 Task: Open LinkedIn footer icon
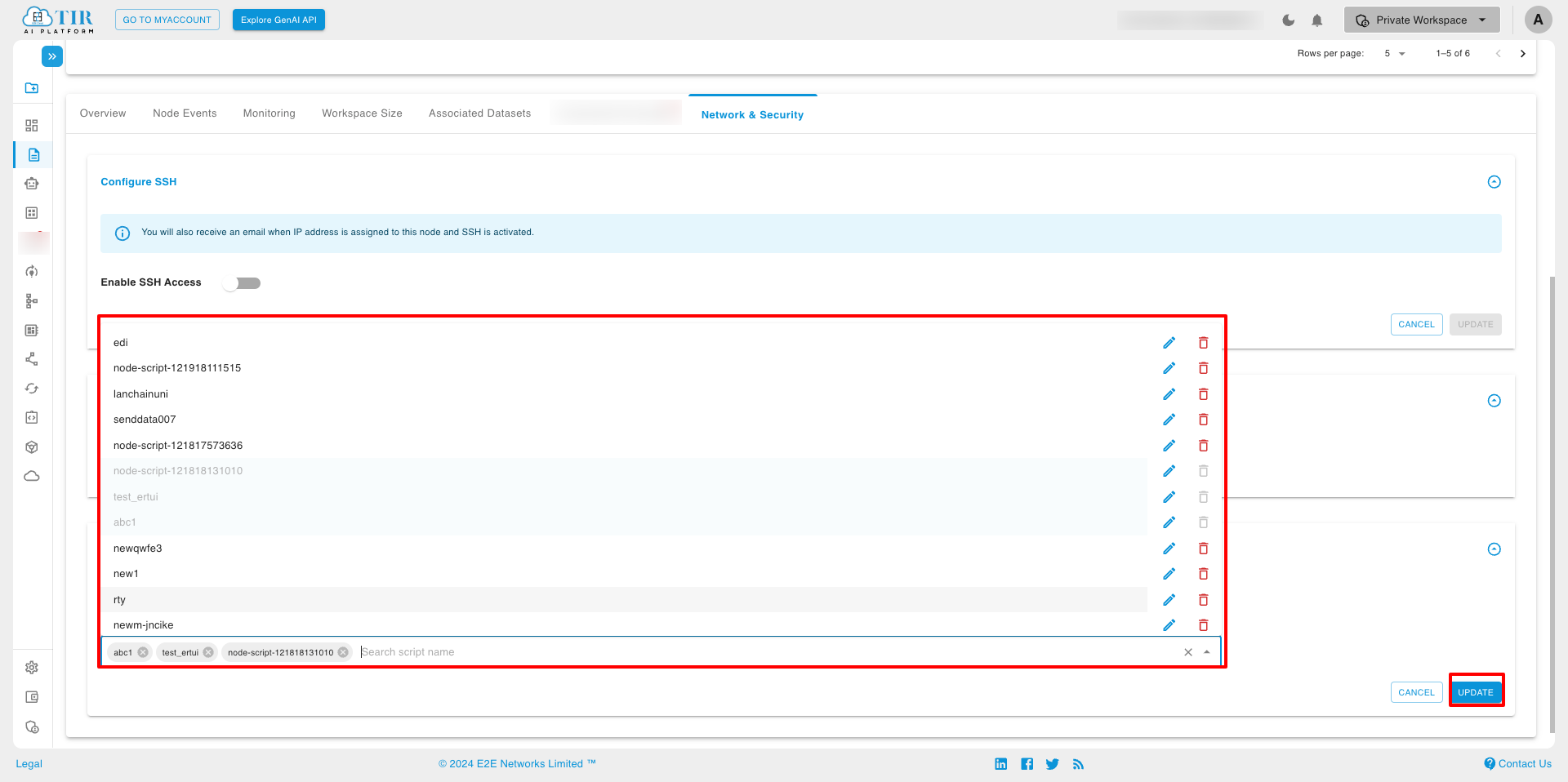click(1001, 764)
